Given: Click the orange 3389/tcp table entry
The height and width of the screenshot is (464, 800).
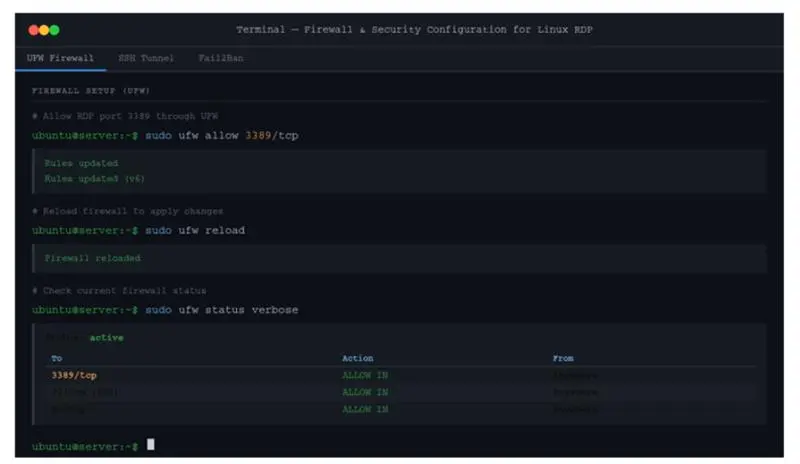Looking at the screenshot, I should [74, 375].
